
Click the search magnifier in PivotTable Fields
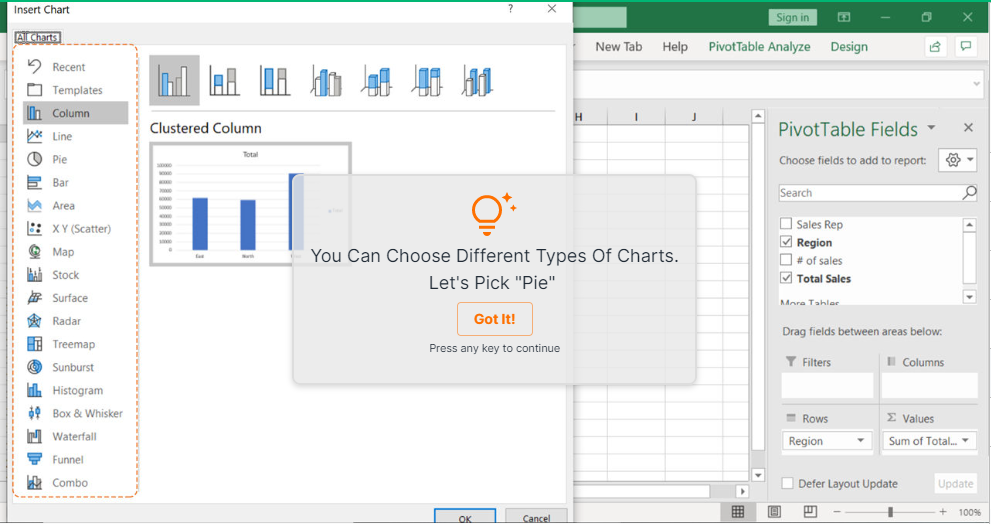[x=969, y=193]
